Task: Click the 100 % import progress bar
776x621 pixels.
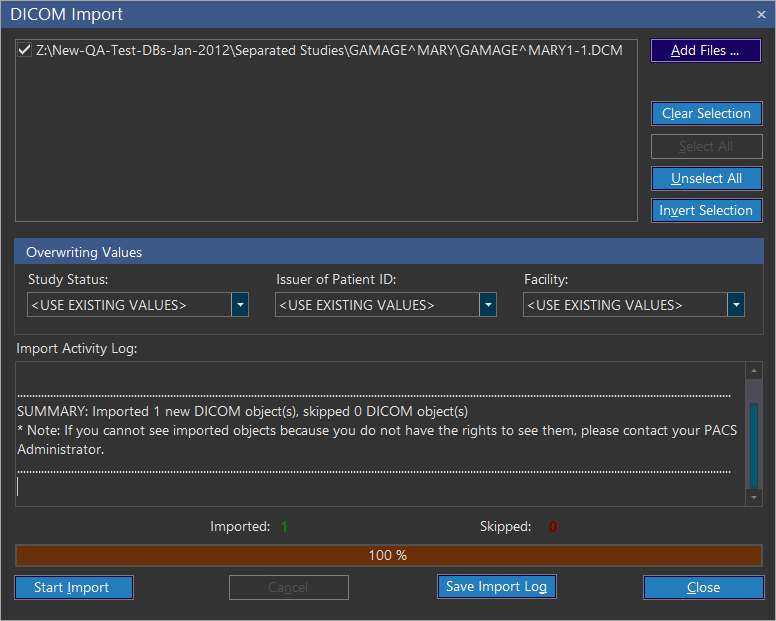Action: pyautogui.click(x=388, y=555)
